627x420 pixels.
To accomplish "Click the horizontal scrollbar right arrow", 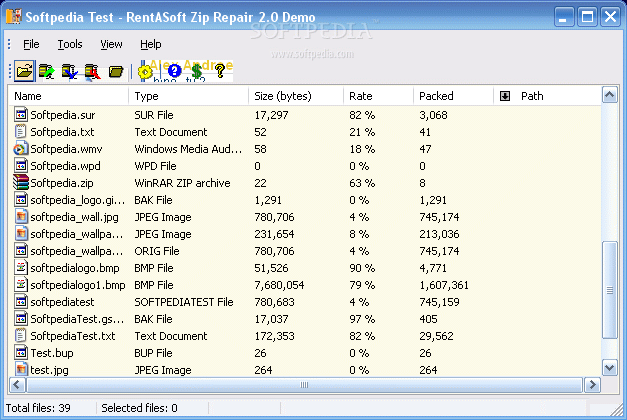I will (x=592, y=385).
